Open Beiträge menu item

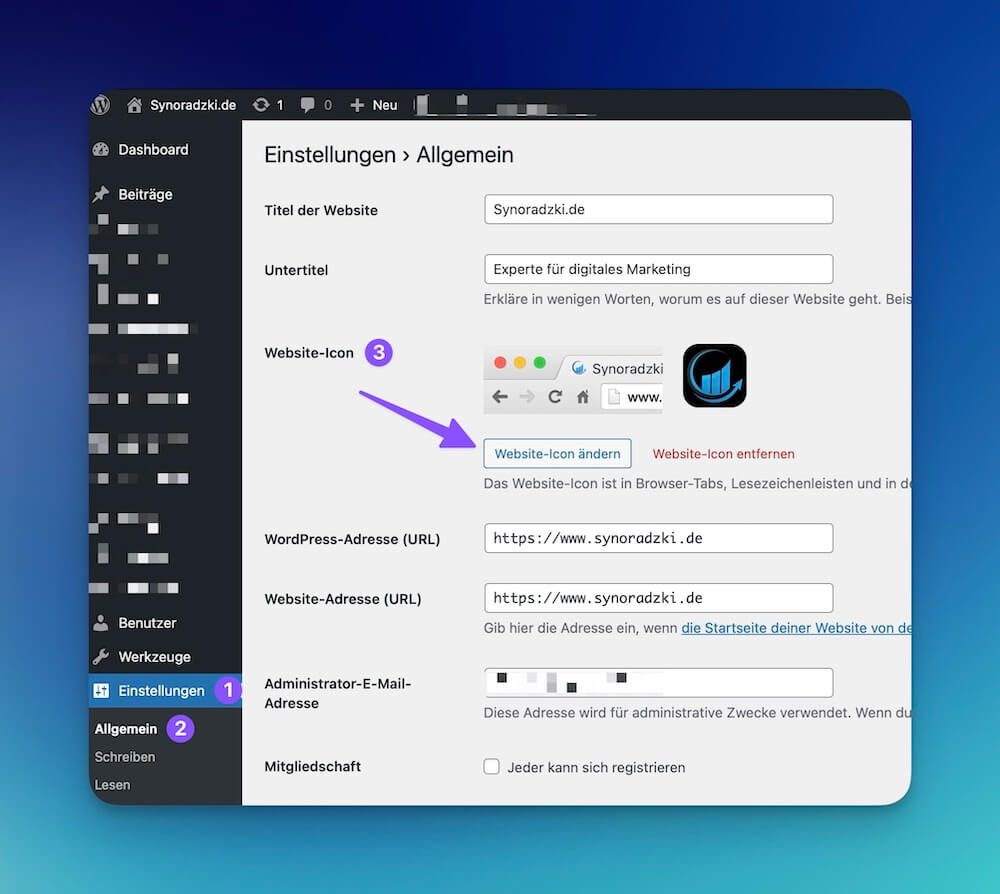pyautogui.click(x=145, y=194)
